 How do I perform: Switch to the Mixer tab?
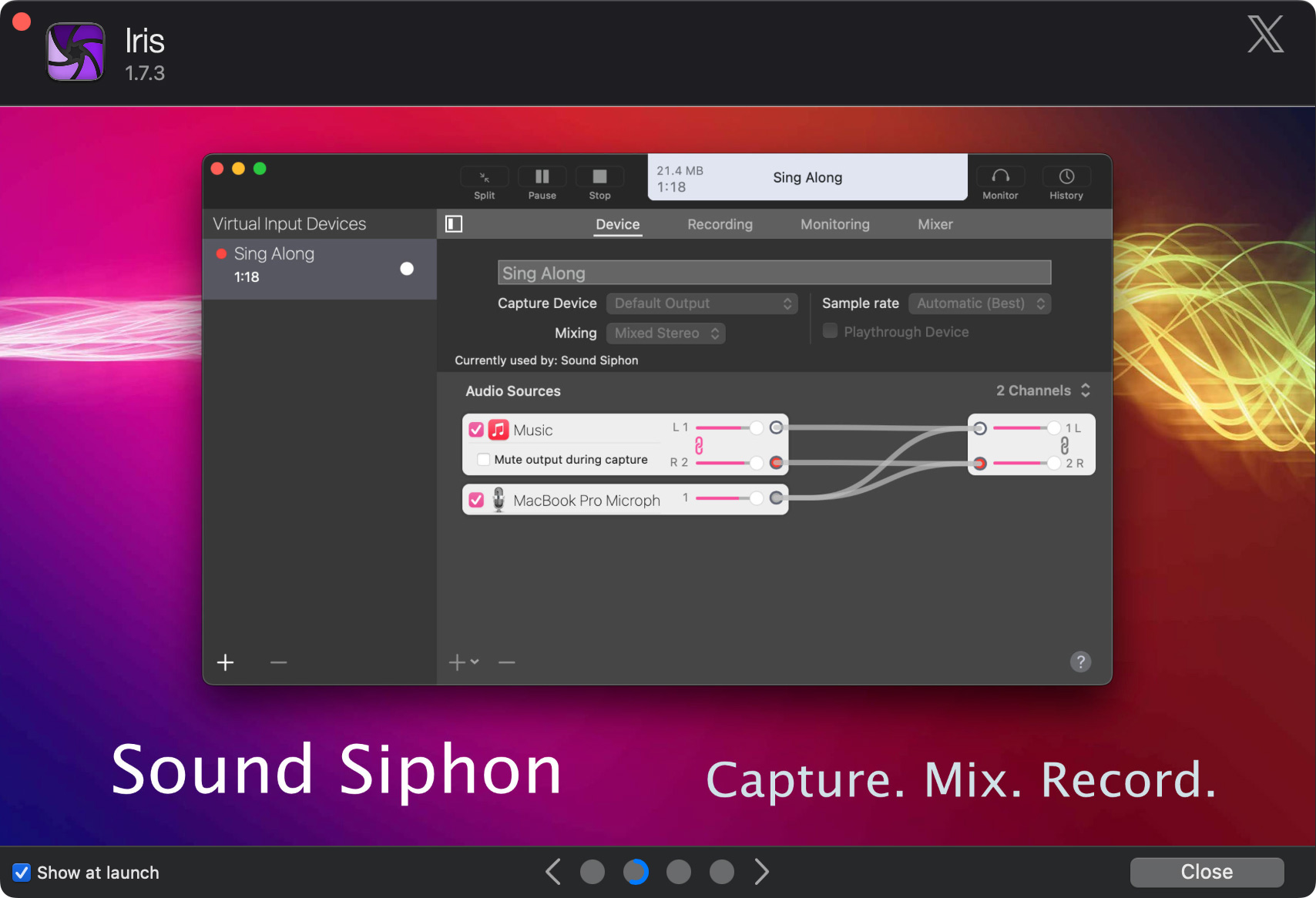(x=935, y=224)
